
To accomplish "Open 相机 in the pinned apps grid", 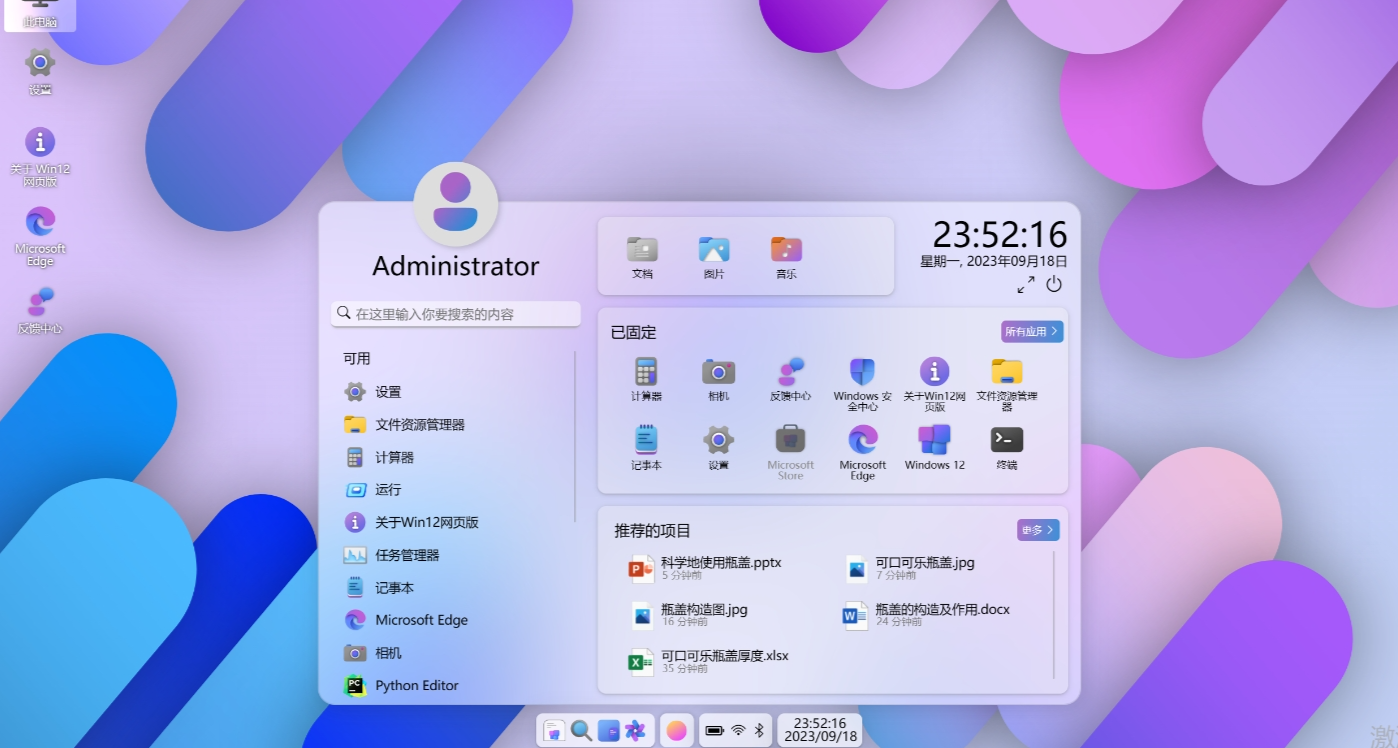I will click(718, 380).
